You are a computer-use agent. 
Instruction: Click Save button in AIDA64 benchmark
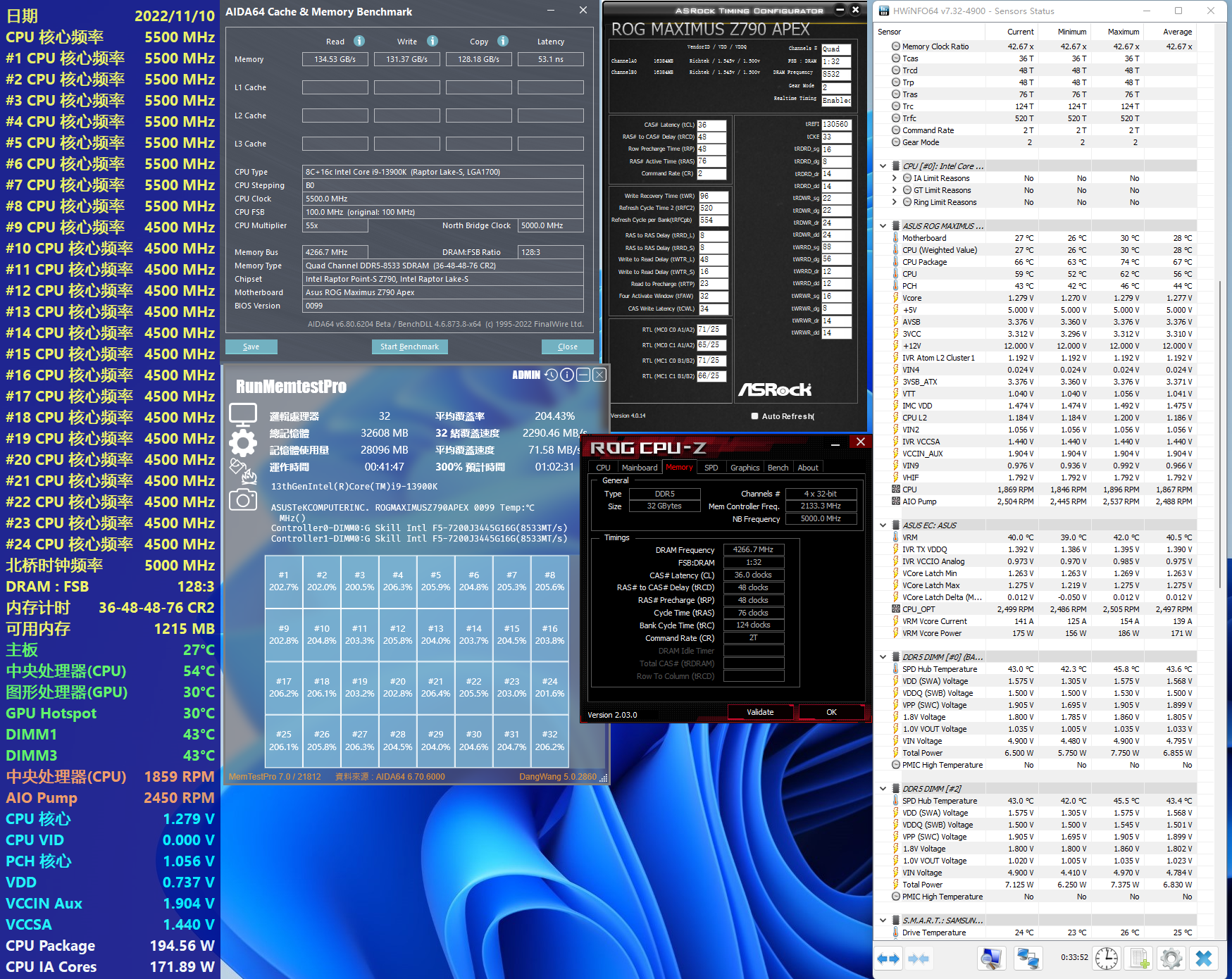[x=251, y=347]
